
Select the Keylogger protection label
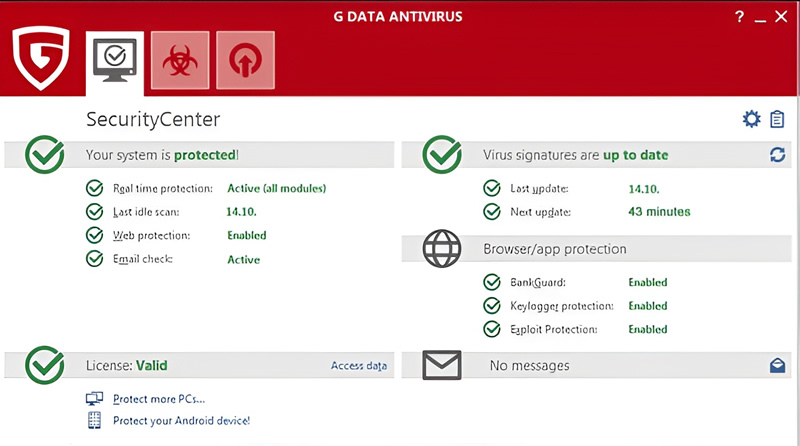(562, 306)
